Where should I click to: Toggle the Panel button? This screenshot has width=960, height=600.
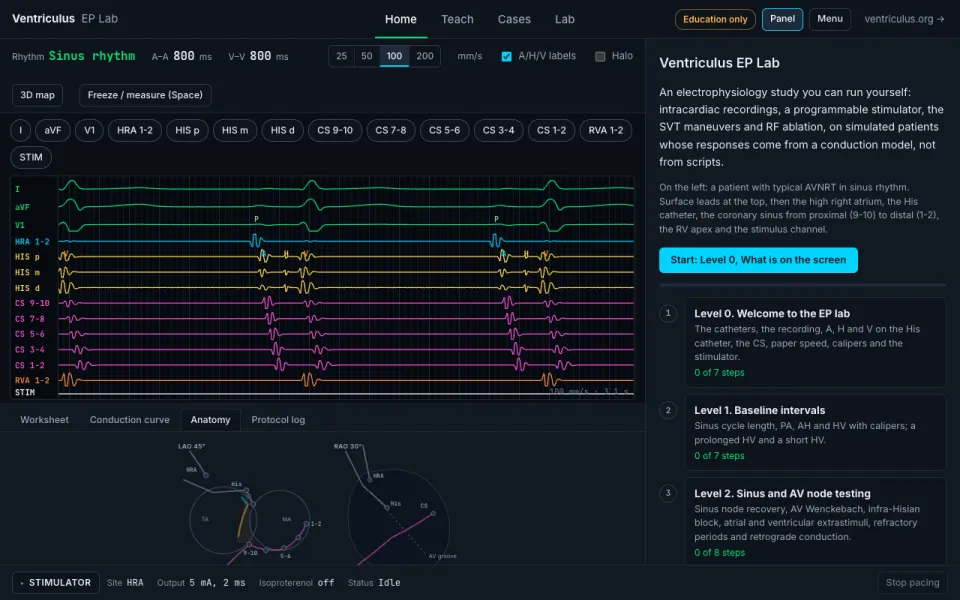click(782, 19)
